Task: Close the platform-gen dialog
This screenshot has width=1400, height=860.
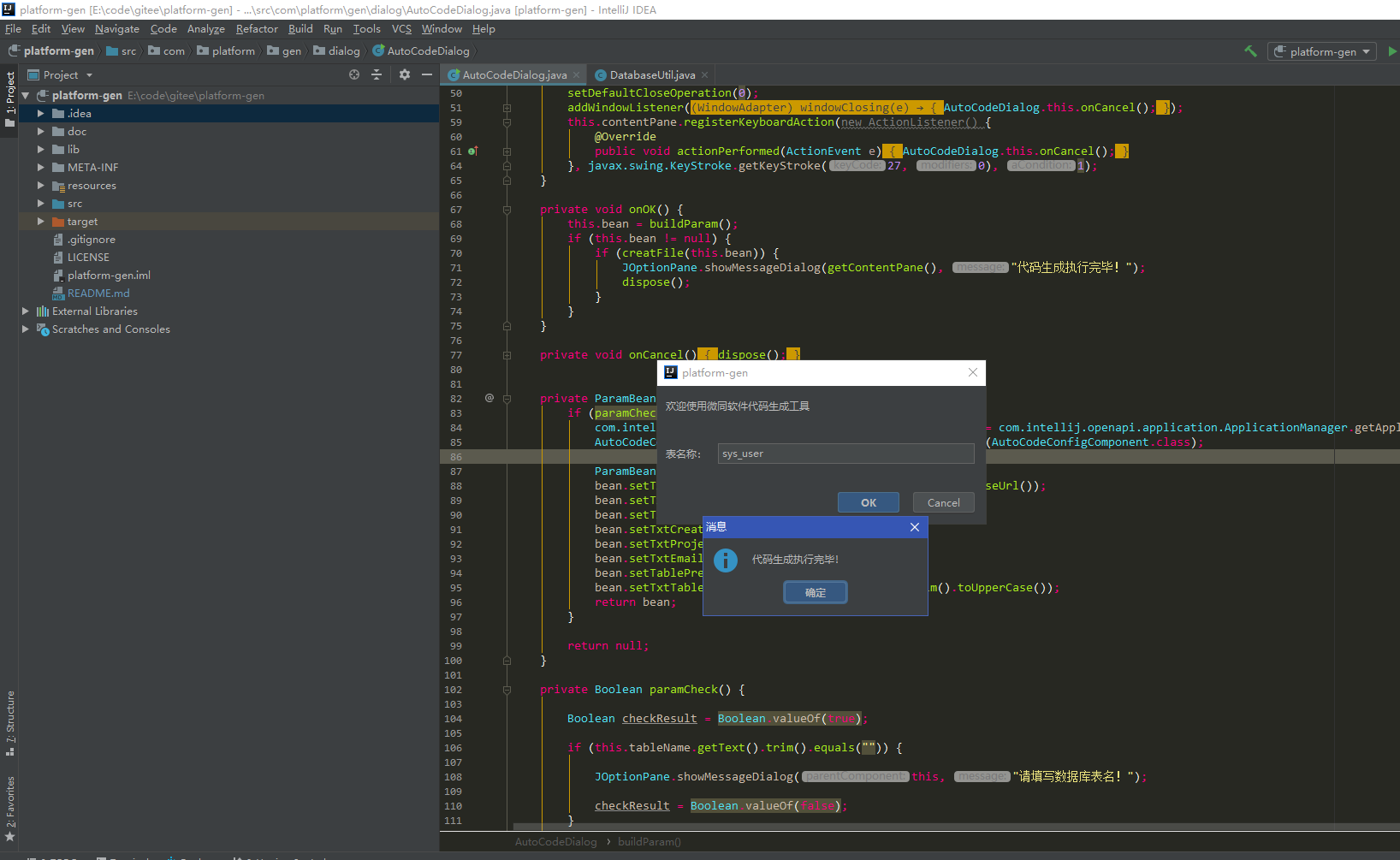Action: click(973, 372)
